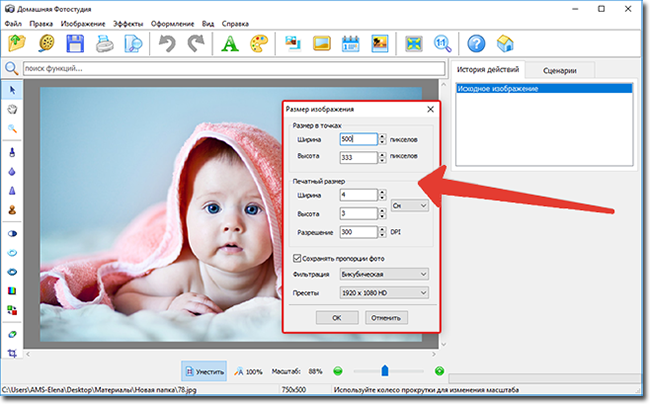Click the color spectrum tool in the sidebar
The image size is (650, 405).
pos(12,291)
